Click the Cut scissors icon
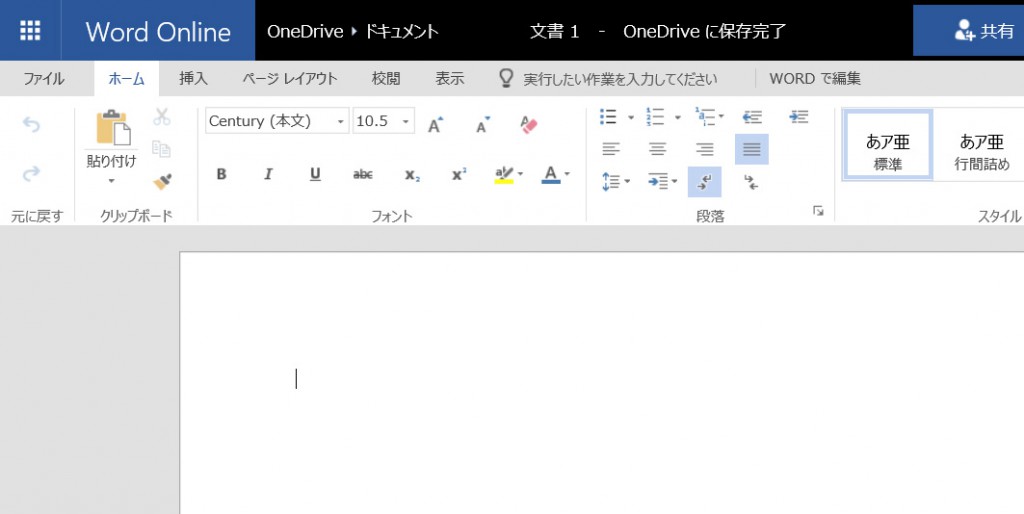 (161, 117)
